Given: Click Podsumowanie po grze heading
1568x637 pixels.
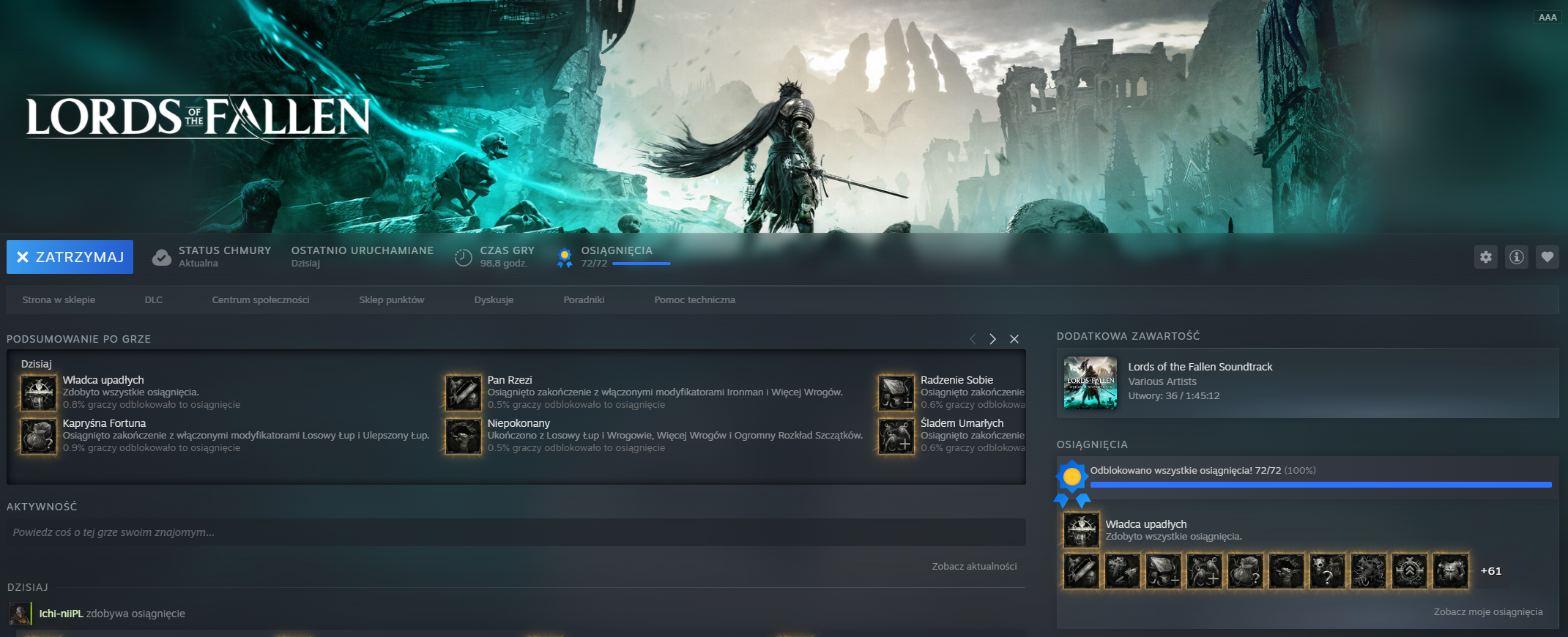Looking at the screenshot, I should tap(78, 339).
